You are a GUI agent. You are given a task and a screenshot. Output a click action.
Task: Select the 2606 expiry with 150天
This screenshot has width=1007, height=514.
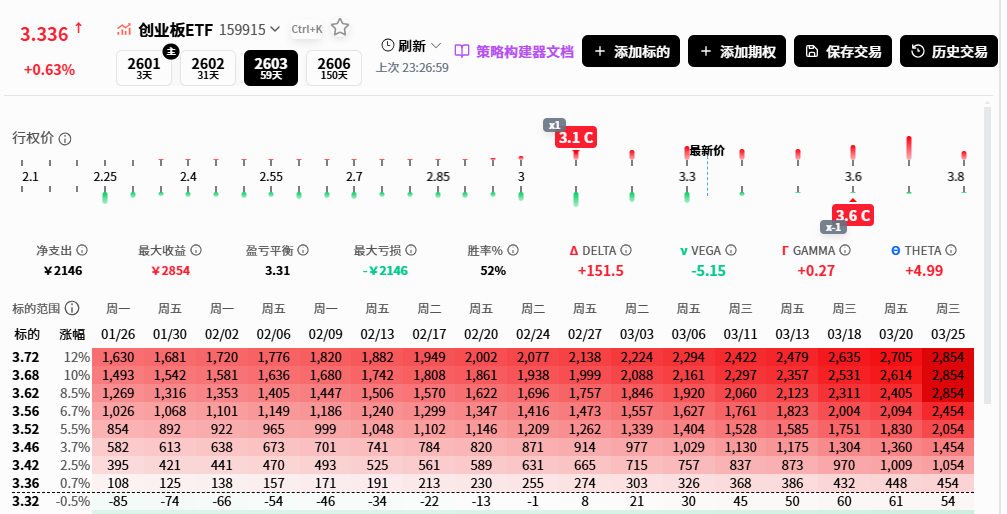tap(333, 68)
